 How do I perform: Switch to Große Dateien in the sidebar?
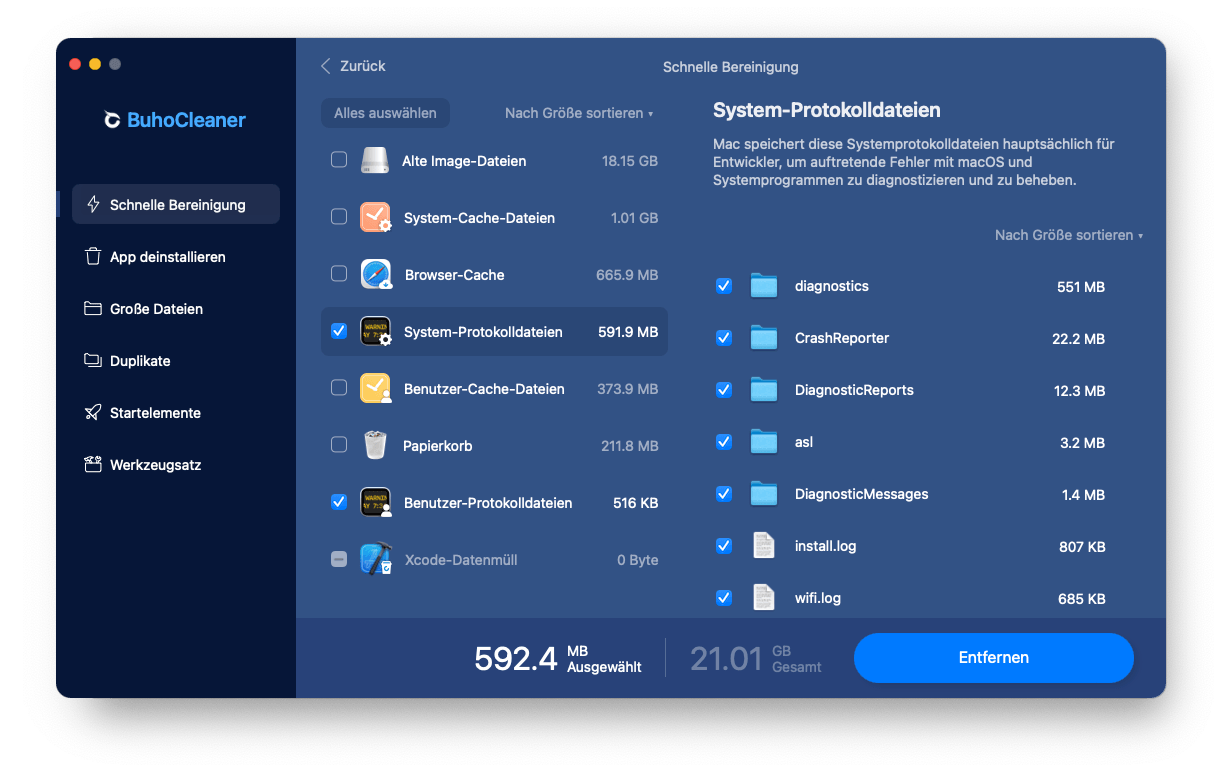pos(156,309)
